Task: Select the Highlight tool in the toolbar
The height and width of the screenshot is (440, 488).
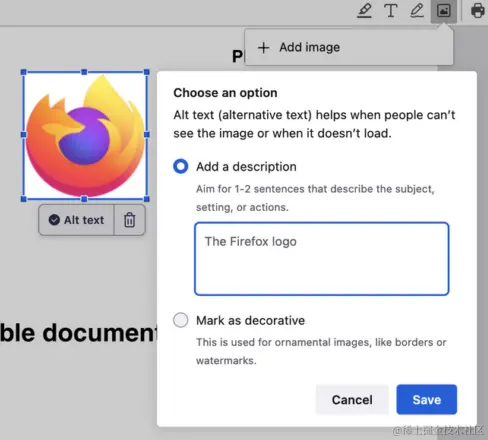Action: tap(364, 10)
